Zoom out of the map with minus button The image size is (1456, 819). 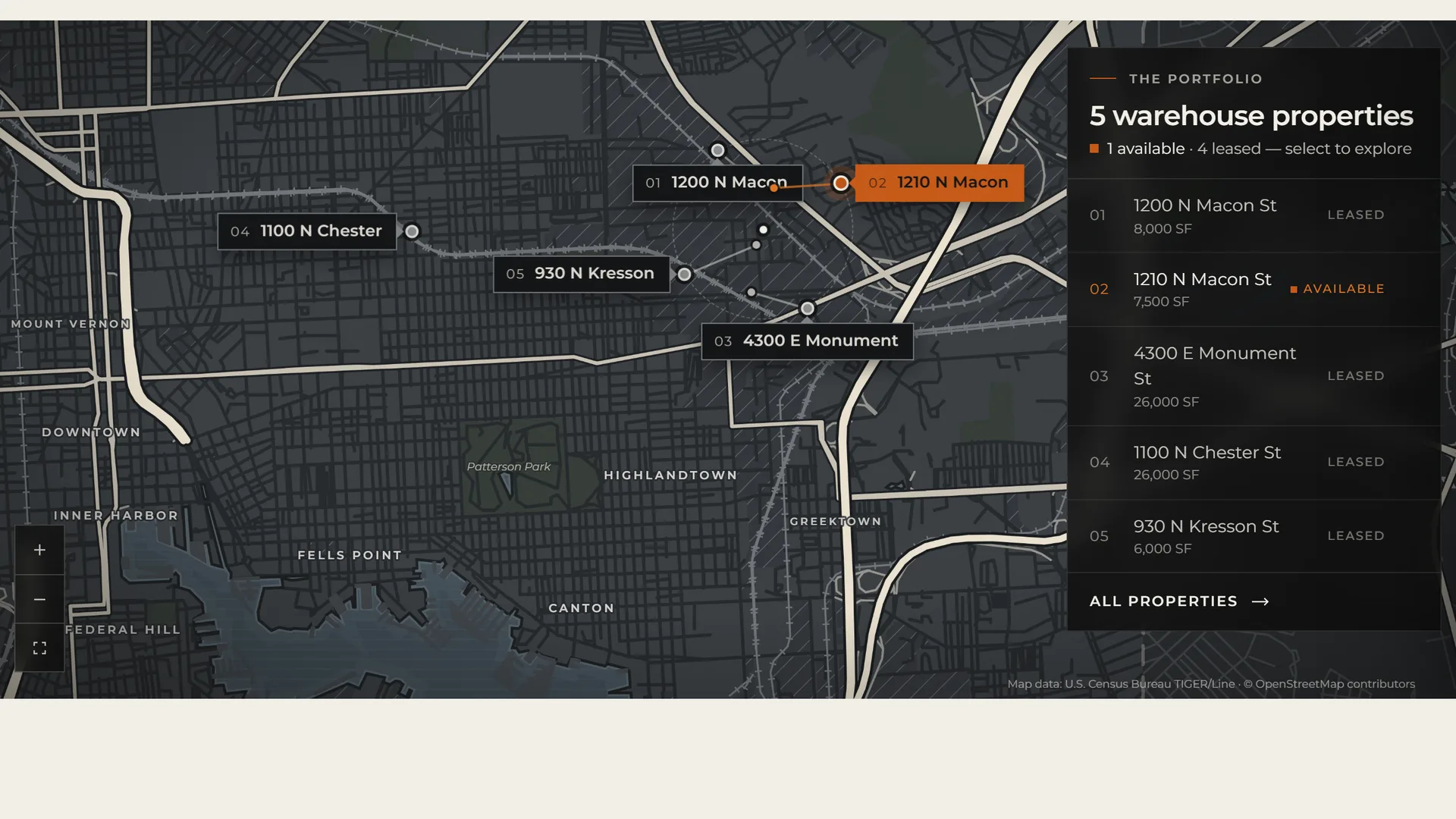point(39,599)
